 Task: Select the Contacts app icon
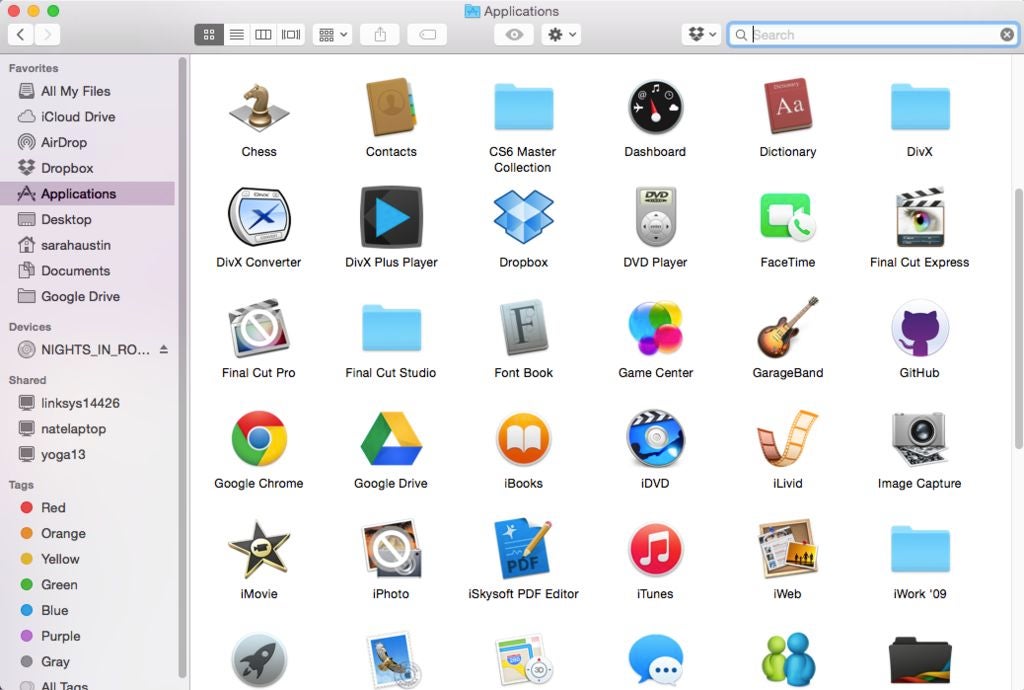pos(391,107)
